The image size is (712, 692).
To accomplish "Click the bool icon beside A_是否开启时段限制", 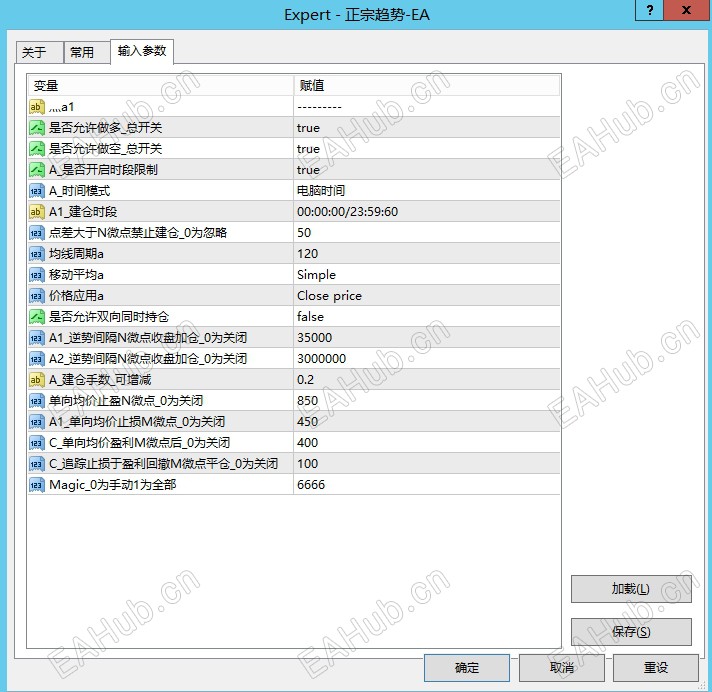I will pyautogui.click(x=37, y=169).
